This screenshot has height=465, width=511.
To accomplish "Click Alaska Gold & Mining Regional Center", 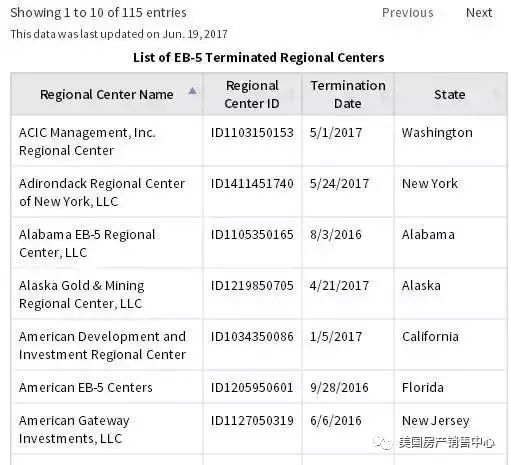I will point(81,294).
